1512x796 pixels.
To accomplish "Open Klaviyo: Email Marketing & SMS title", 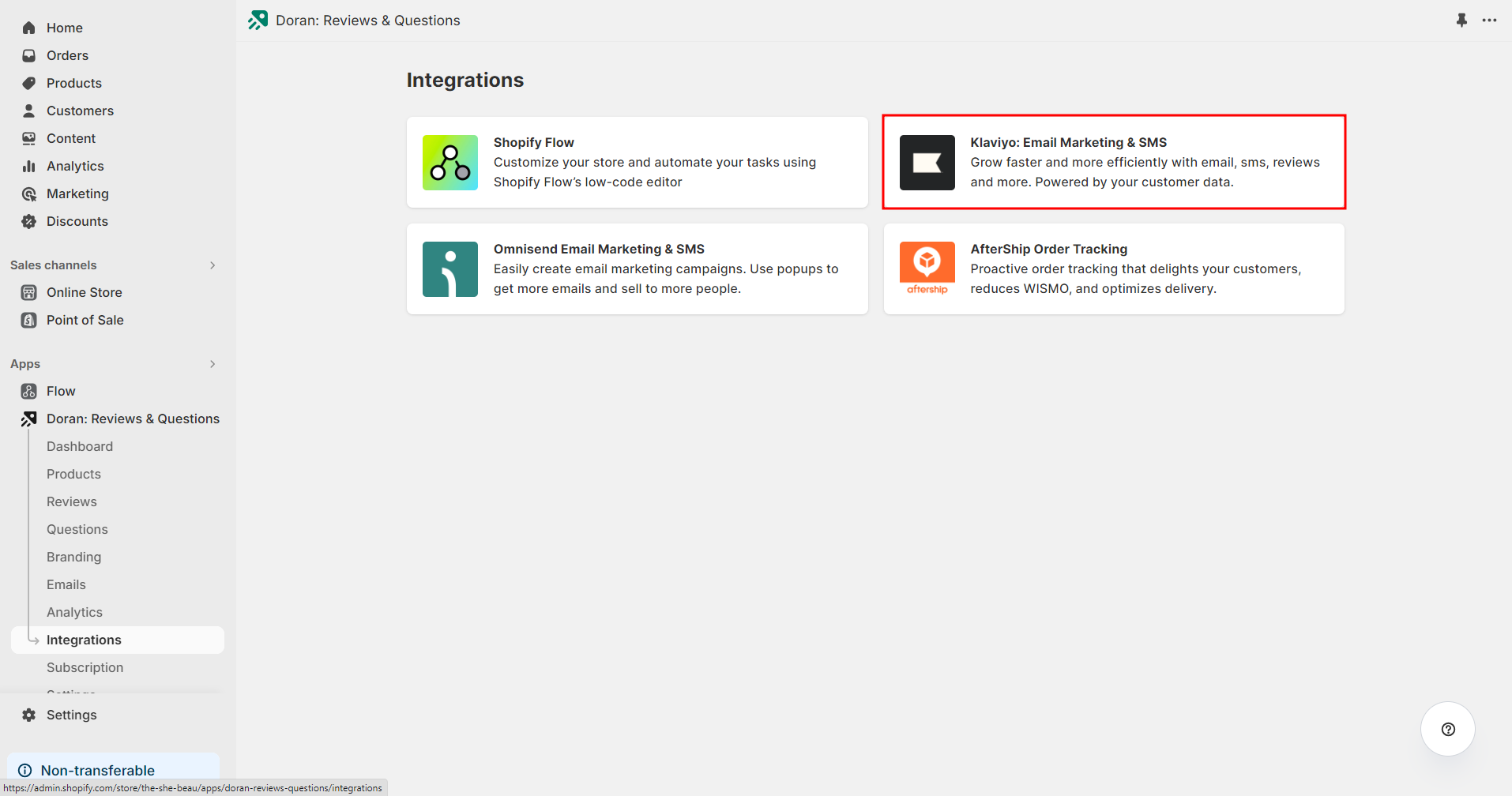I will 1068,142.
